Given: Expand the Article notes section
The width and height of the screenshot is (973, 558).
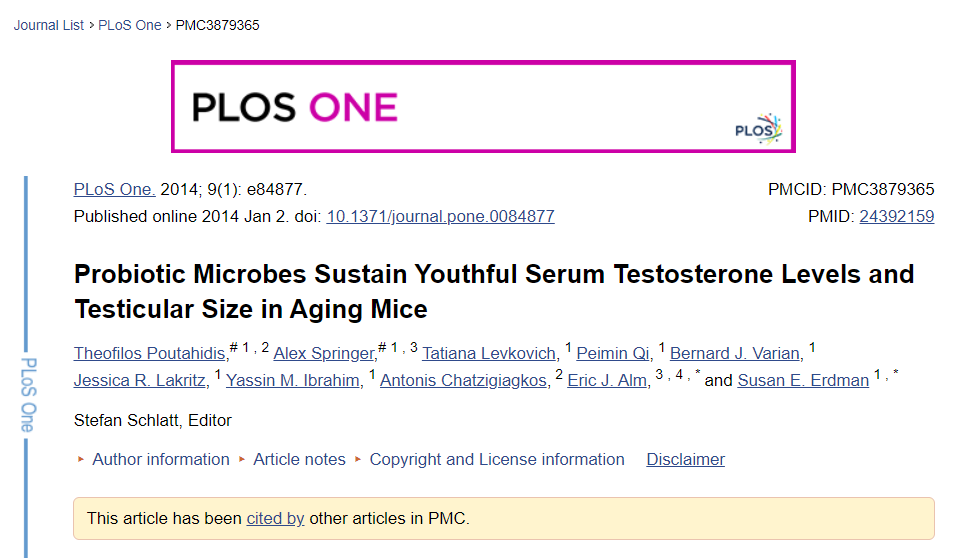Looking at the screenshot, I should coord(299,460).
